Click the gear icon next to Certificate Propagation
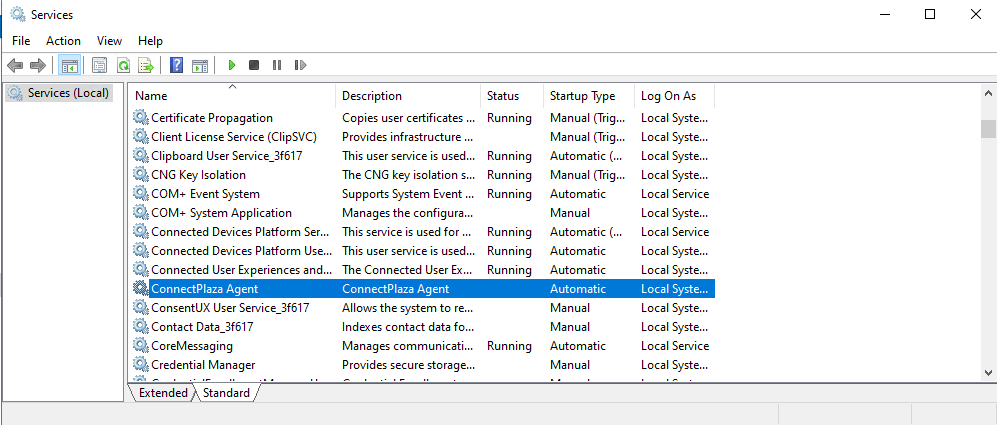 tap(140, 118)
